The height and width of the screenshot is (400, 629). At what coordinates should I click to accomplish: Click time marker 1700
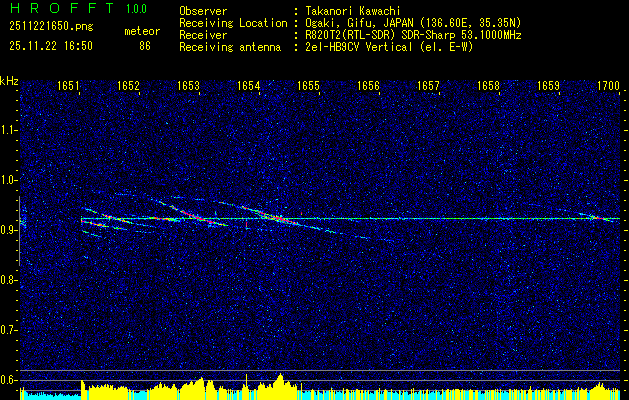[x=609, y=86]
